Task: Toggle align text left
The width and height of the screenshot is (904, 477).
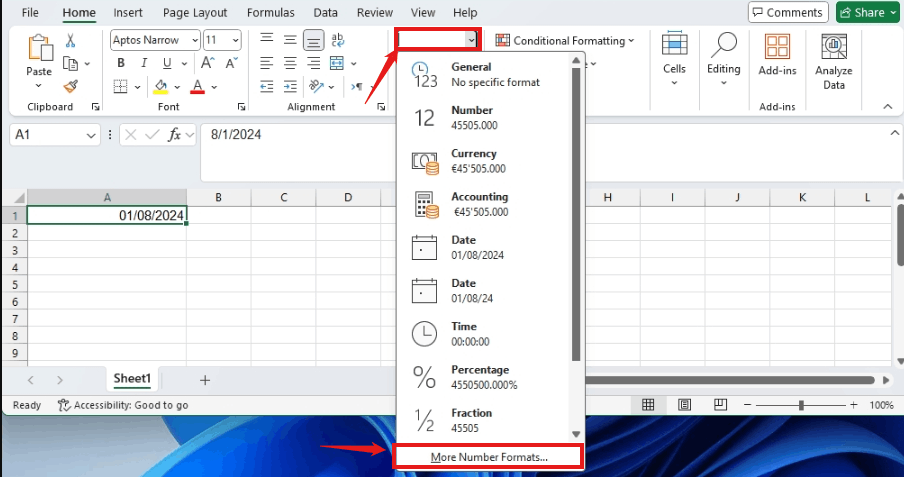Action: coord(266,63)
